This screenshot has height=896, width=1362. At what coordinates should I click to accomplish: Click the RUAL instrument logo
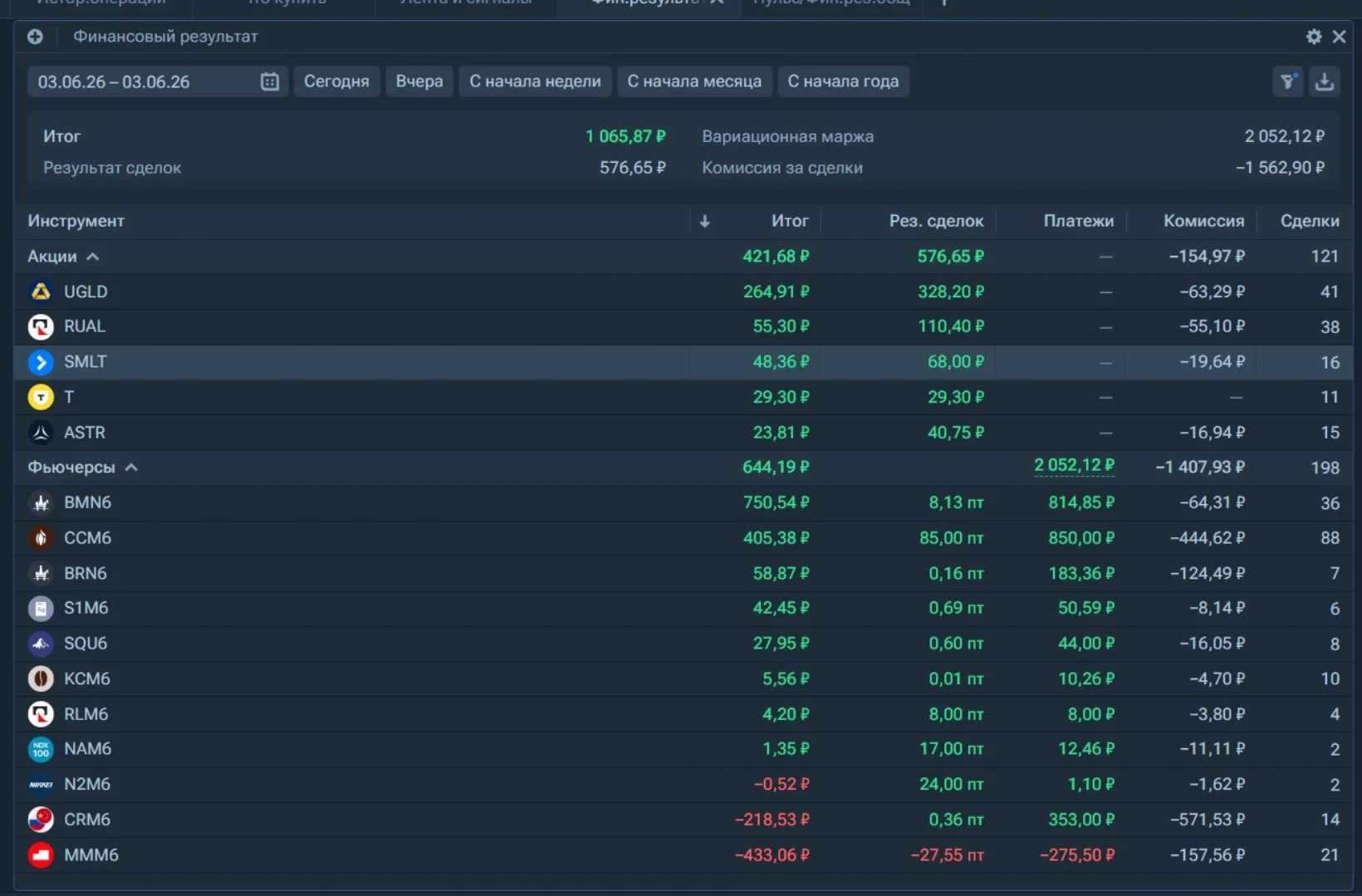pyautogui.click(x=41, y=326)
